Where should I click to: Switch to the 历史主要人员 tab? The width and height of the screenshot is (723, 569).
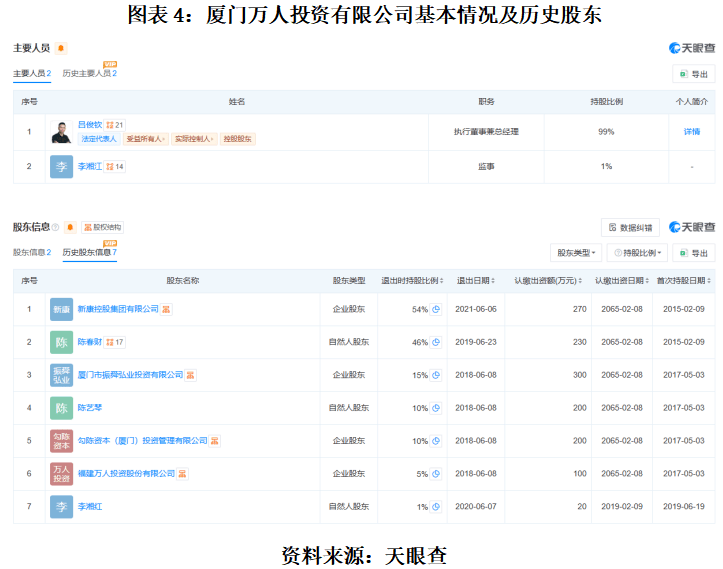[x=89, y=74]
